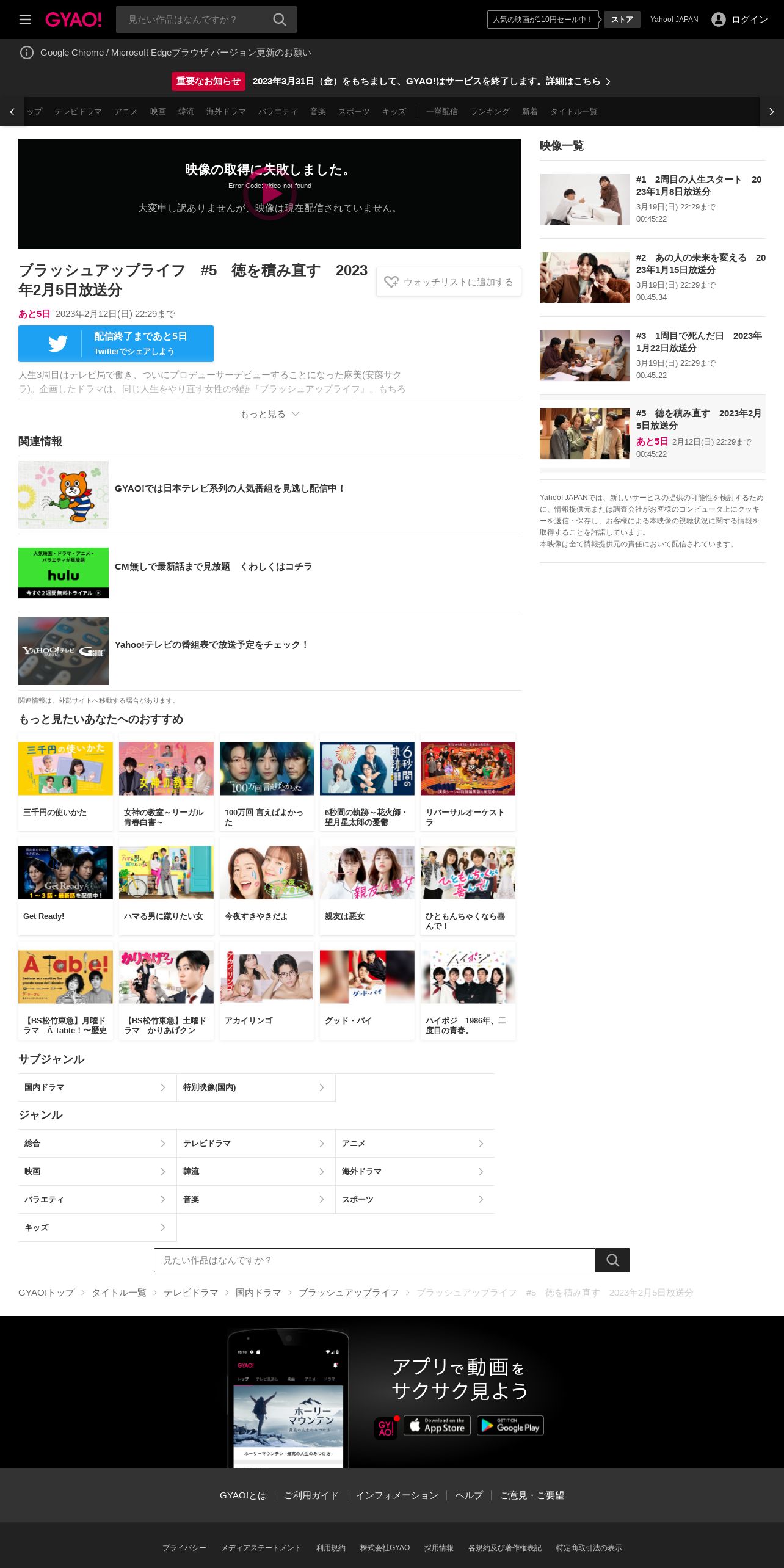Screen dimensions: 784x1568
Task: Open recommended title Get Ready!
Action: click(66, 886)
